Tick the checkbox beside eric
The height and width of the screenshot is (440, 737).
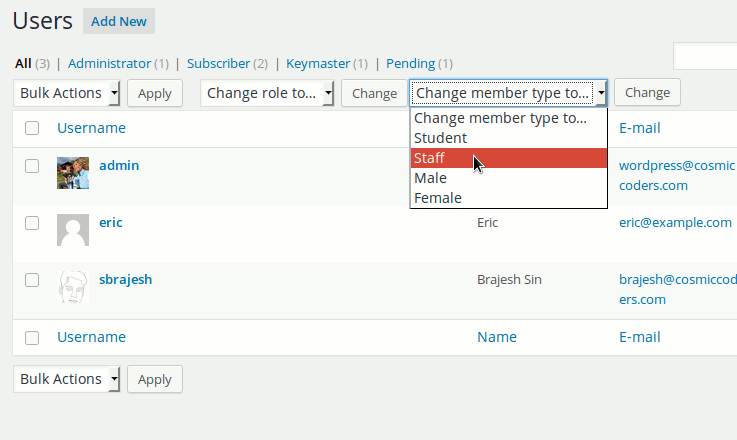[x=32, y=223]
